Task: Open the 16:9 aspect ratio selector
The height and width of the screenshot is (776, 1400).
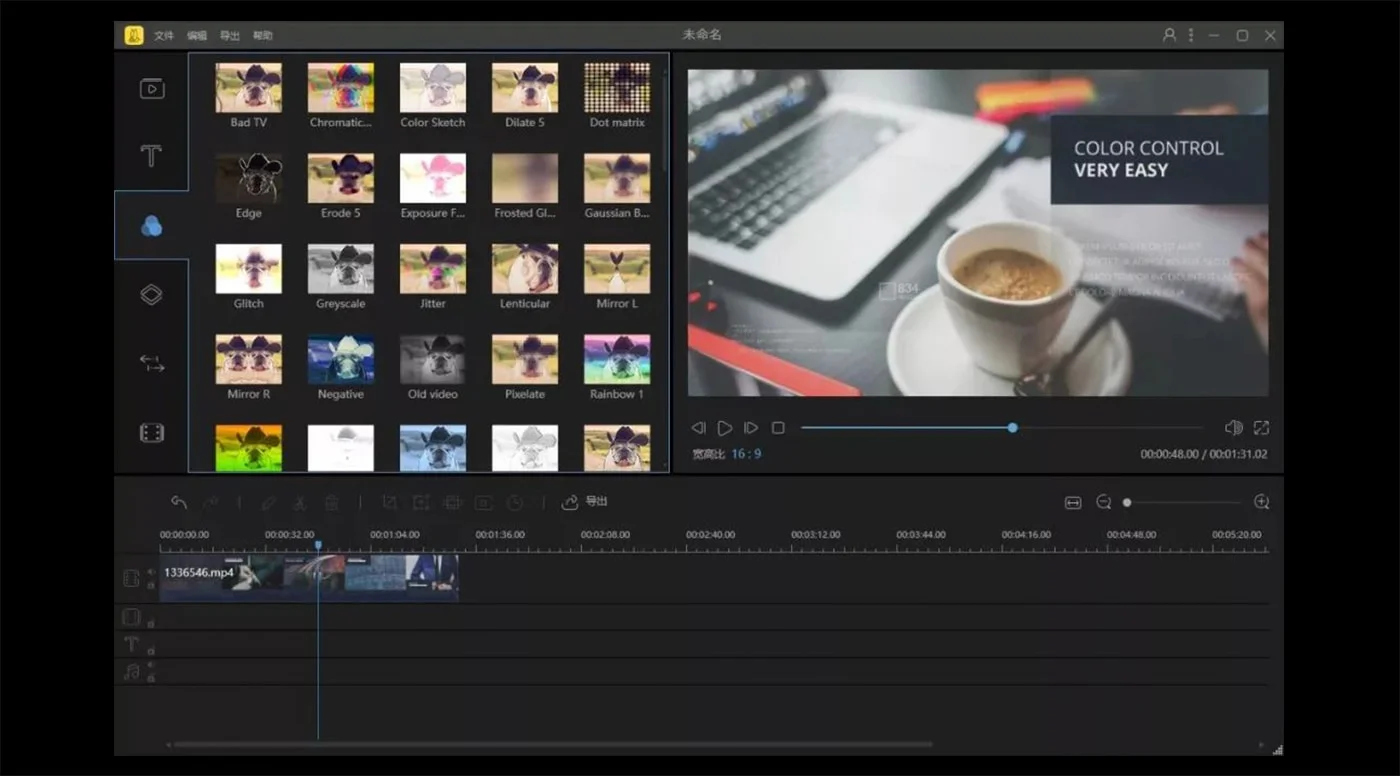Action: pyautogui.click(x=745, y=454)
